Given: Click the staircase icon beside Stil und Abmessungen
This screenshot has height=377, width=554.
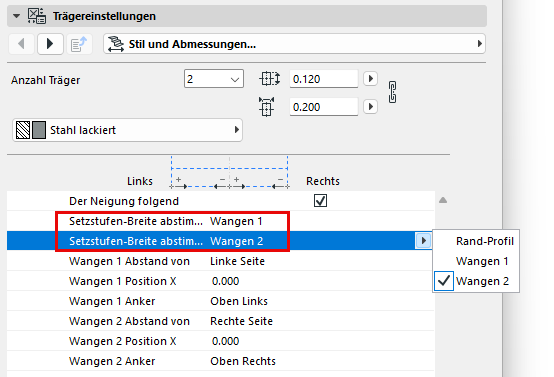Looking at the screenshot, I should point(116,44).
